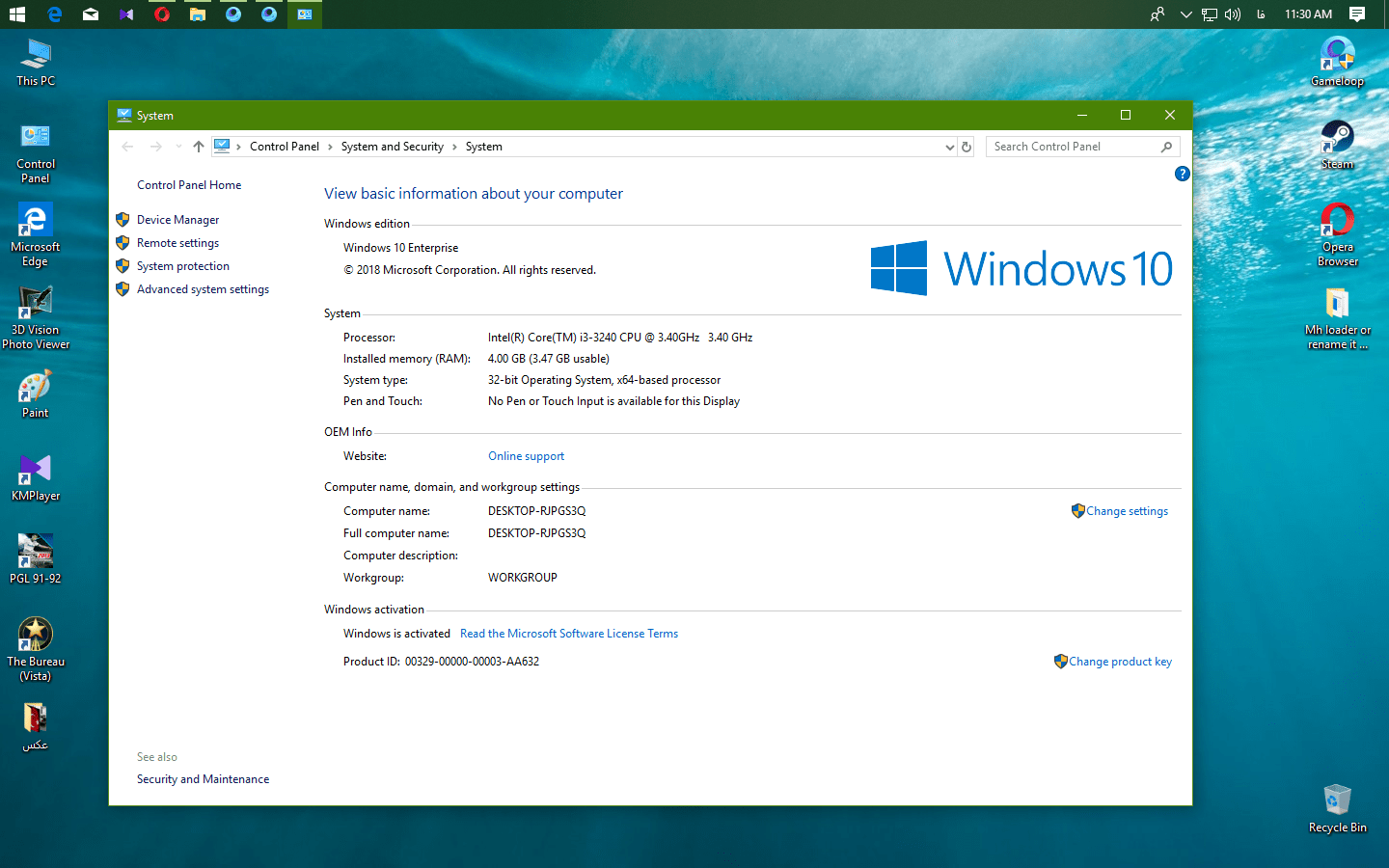Select the Control Panel desktop shortcut
Image resolution: width=1389 pixels, height=868 pixels.
click(36, 152)
